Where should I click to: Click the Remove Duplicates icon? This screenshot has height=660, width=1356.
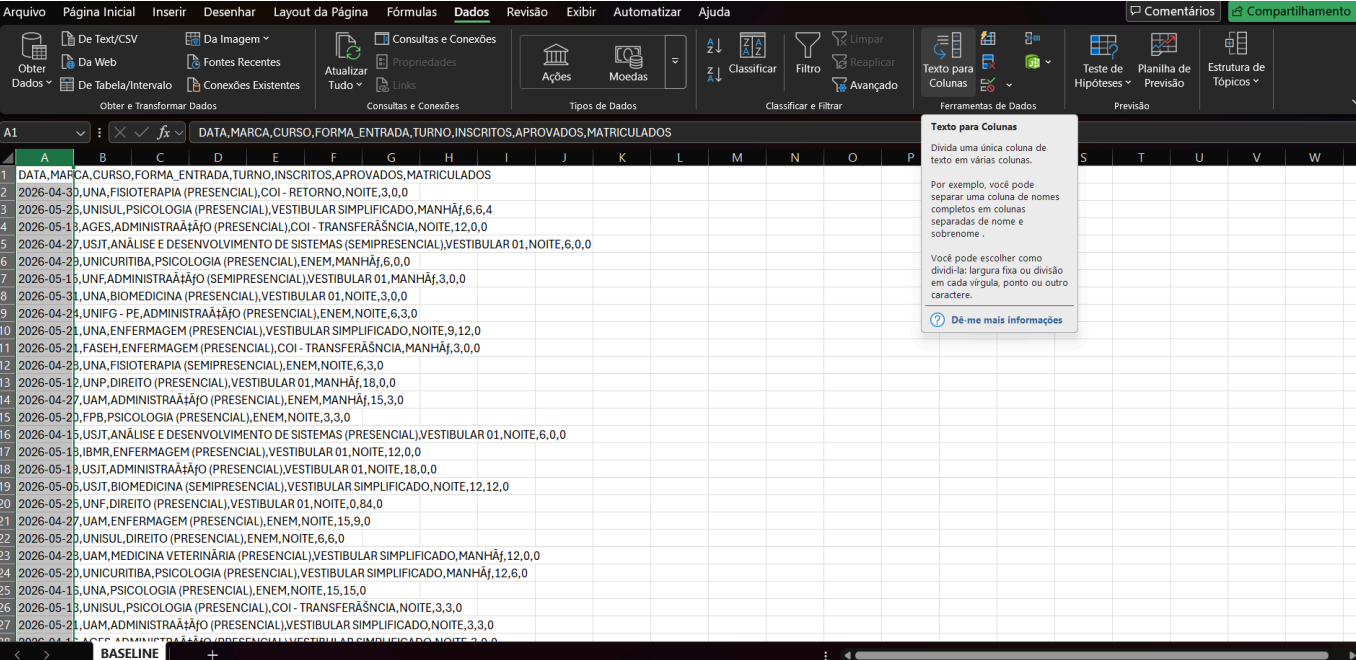[988, 62]
